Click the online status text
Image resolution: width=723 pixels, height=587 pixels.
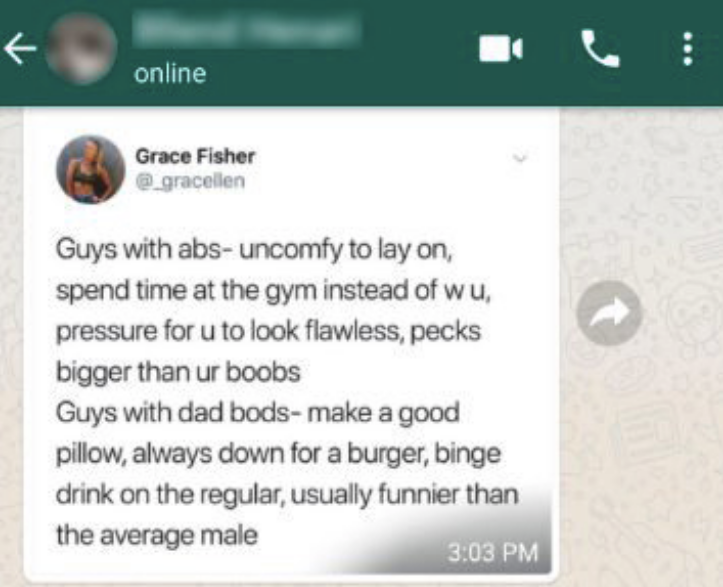click(170, 74)
